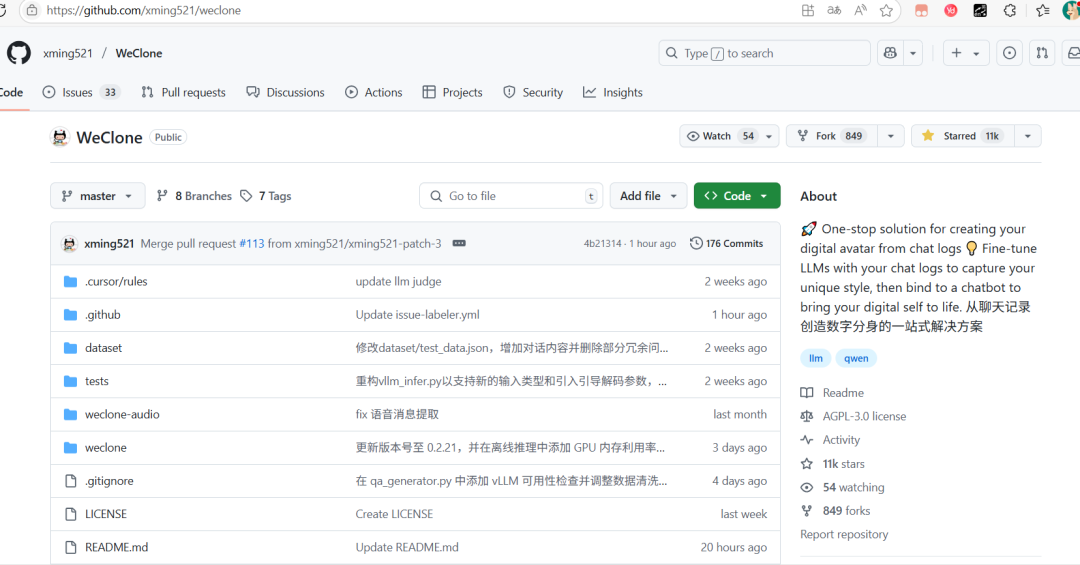This screenshot has width=1080, height=565.
Task: Open the Issues shortcut icon in header
Action: point(1009,53)
